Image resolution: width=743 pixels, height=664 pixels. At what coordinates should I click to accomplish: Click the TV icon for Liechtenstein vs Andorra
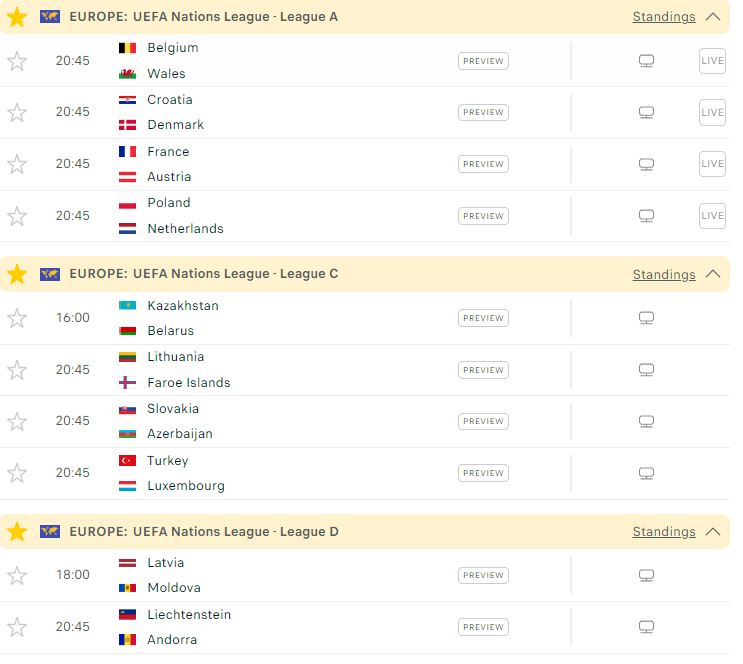coord(646,627)
